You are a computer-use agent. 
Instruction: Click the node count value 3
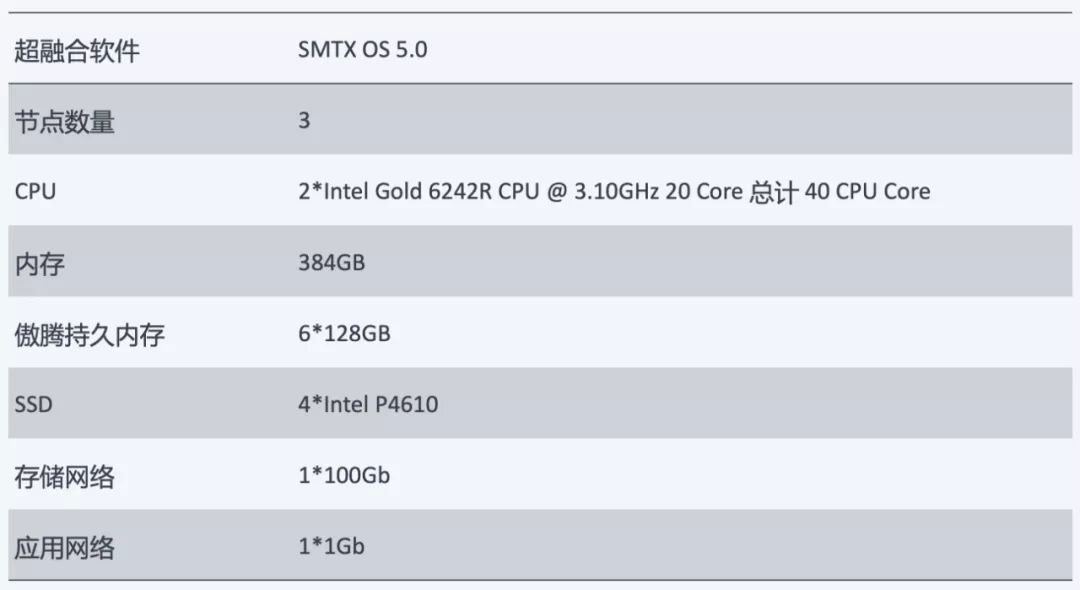[304, 120]
